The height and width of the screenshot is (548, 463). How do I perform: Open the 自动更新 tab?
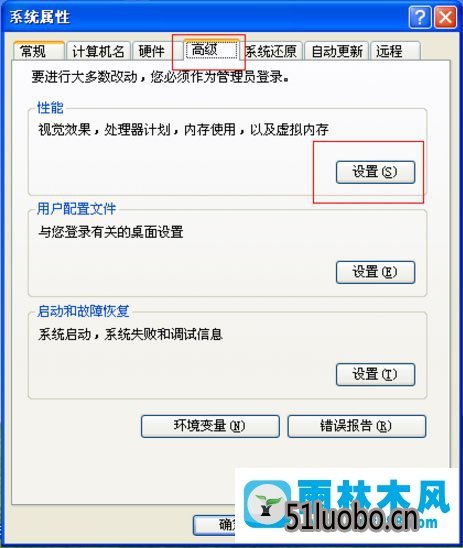(x=337, y=51)
